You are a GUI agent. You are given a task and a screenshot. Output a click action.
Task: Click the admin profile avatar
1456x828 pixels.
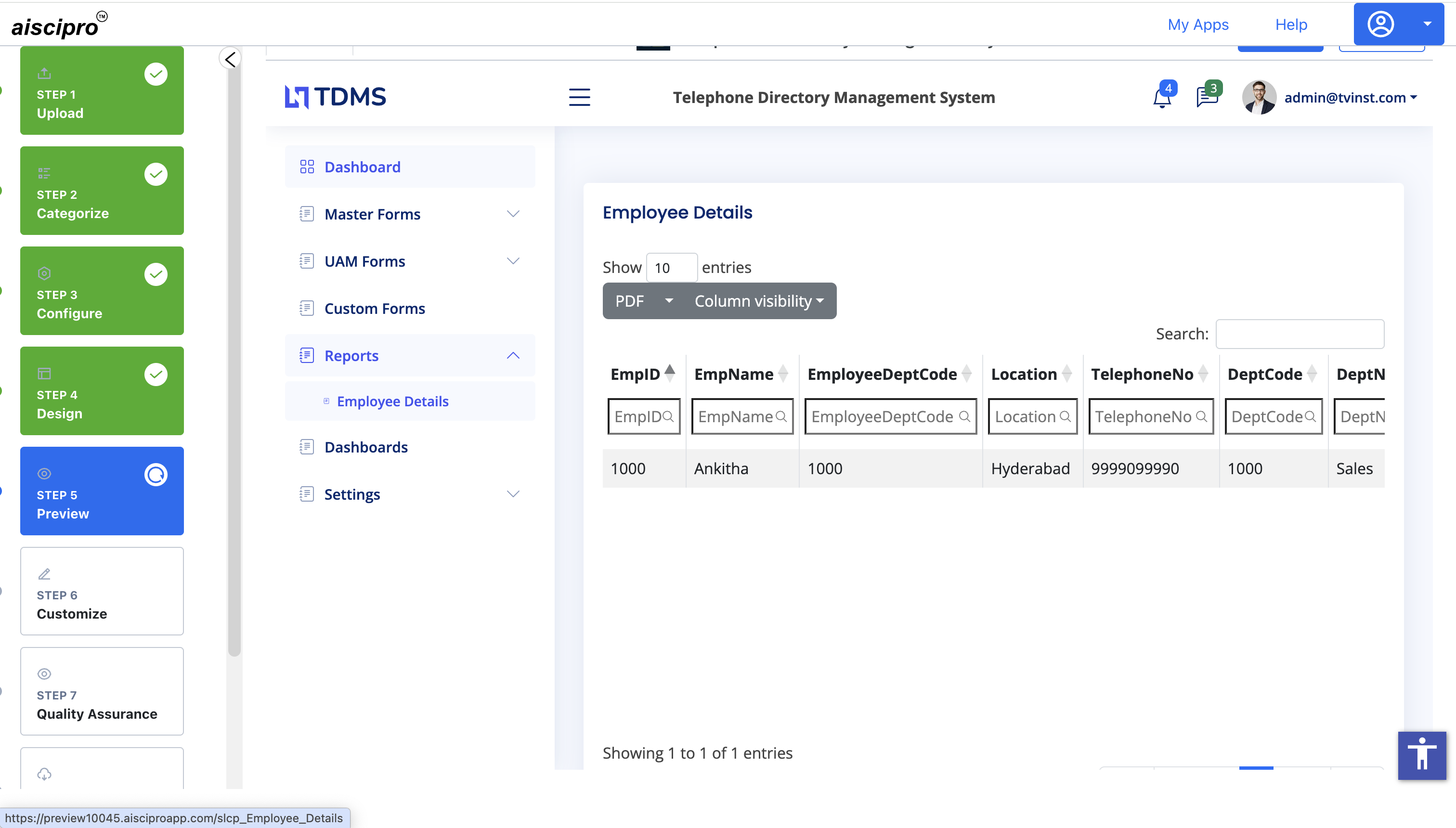[x=1259, y=97]
